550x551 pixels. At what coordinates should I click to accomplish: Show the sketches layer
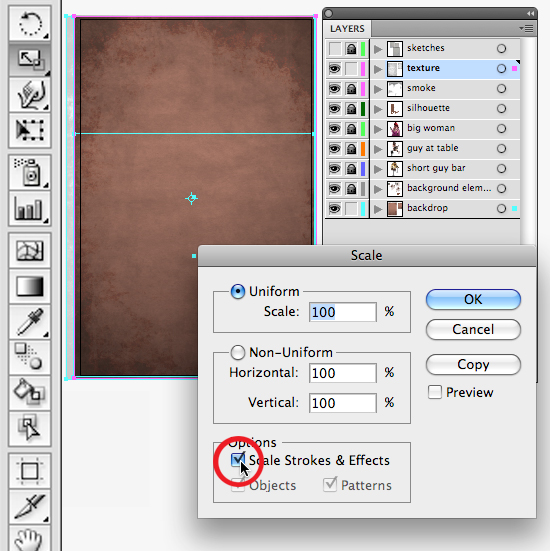click(x=335, y=48)
